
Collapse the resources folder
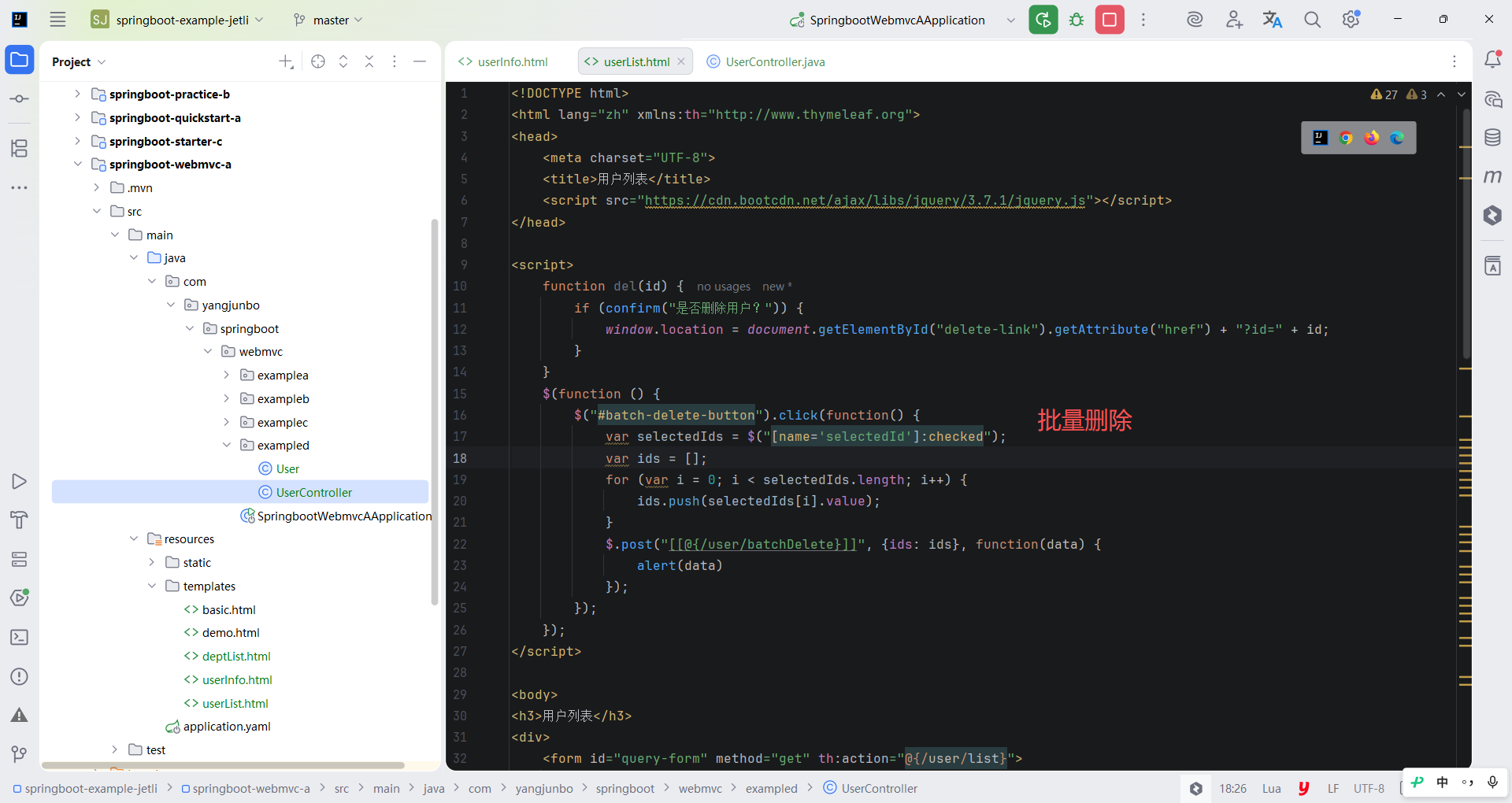click(x=133, y=538)
